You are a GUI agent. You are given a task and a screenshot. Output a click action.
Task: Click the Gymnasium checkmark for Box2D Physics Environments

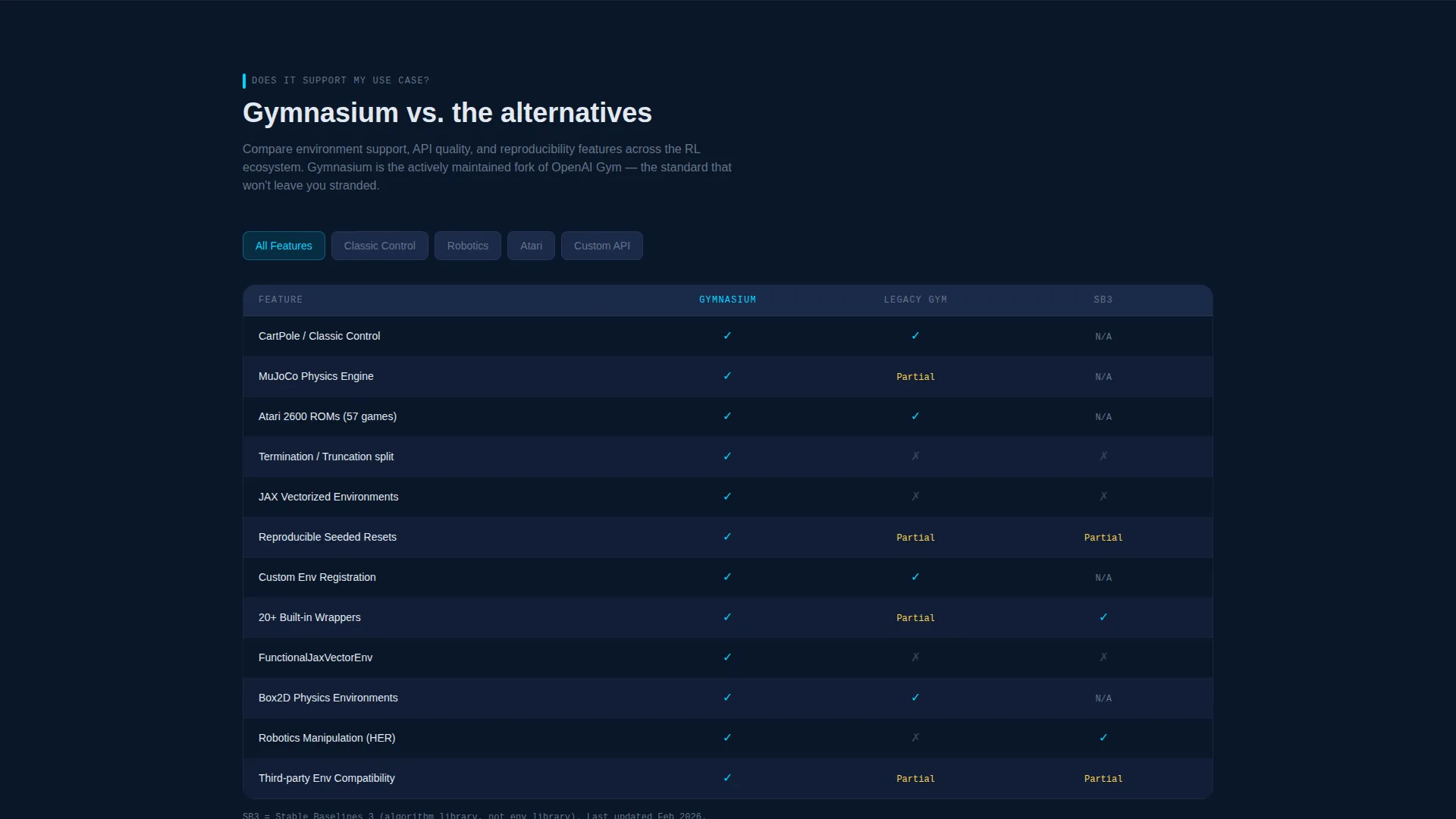pos(727,698)
